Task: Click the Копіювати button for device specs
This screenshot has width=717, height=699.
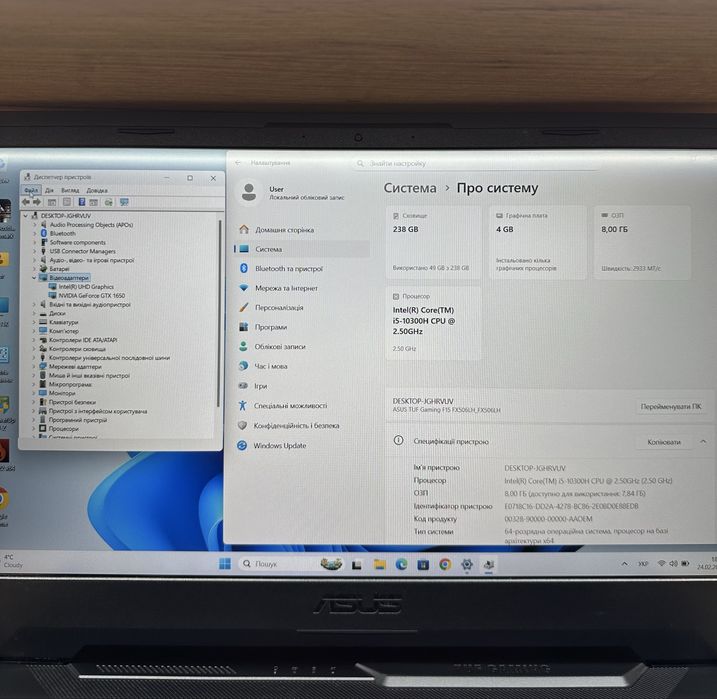Action: tap(664, 442)
